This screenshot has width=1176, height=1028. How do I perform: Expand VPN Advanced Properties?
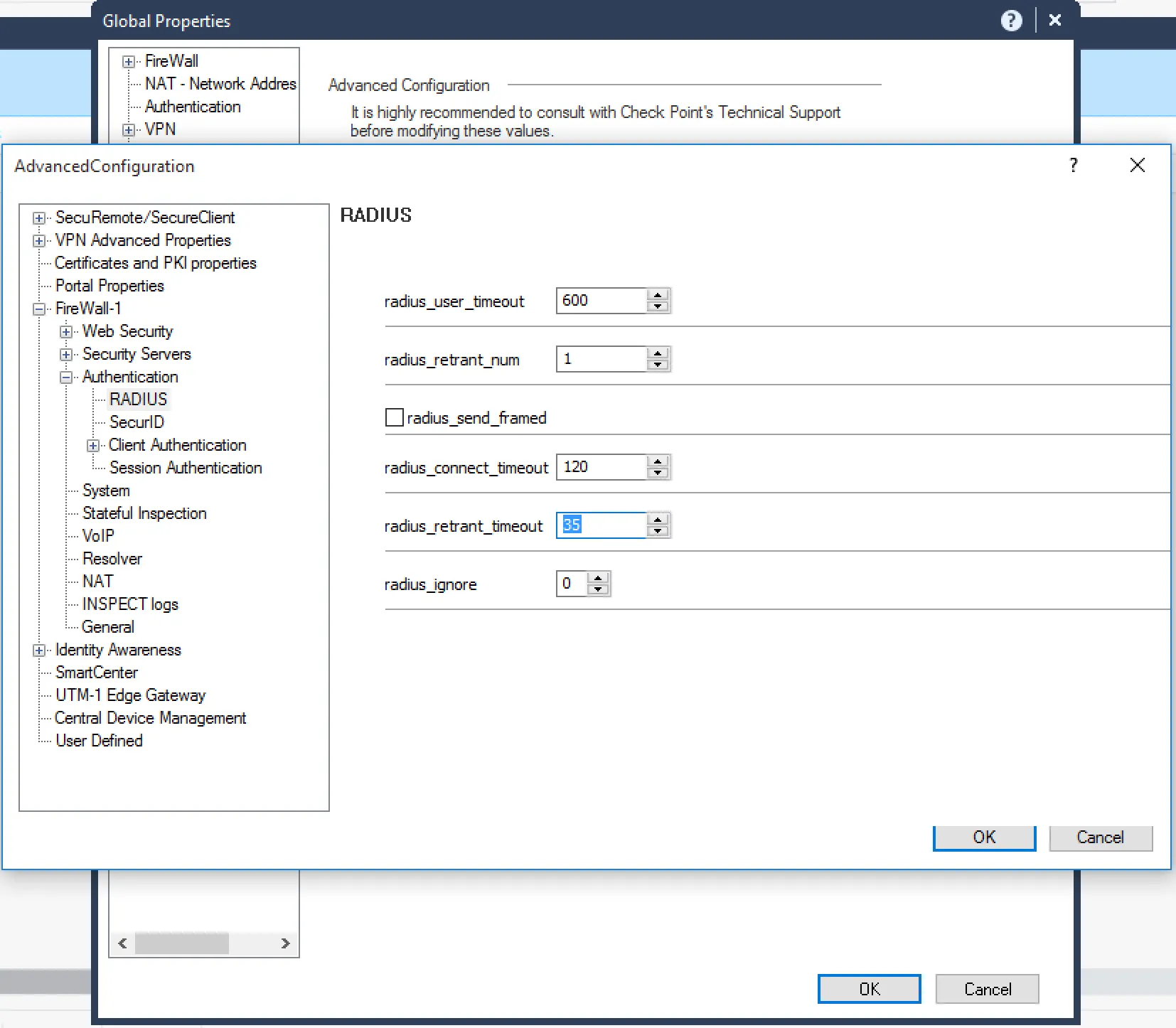[x=39, y=240]
